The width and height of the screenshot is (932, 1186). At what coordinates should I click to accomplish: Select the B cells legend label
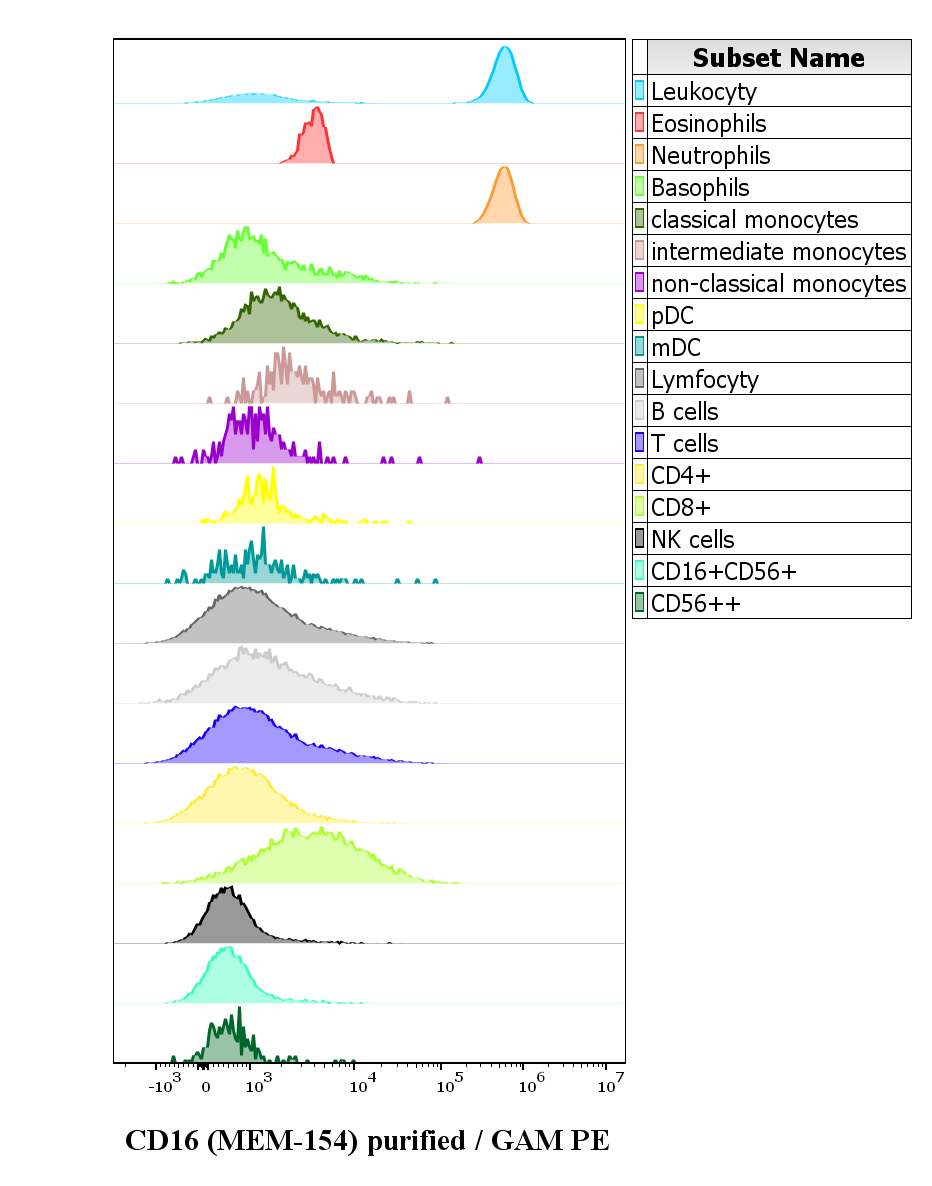tap(684, 411)
